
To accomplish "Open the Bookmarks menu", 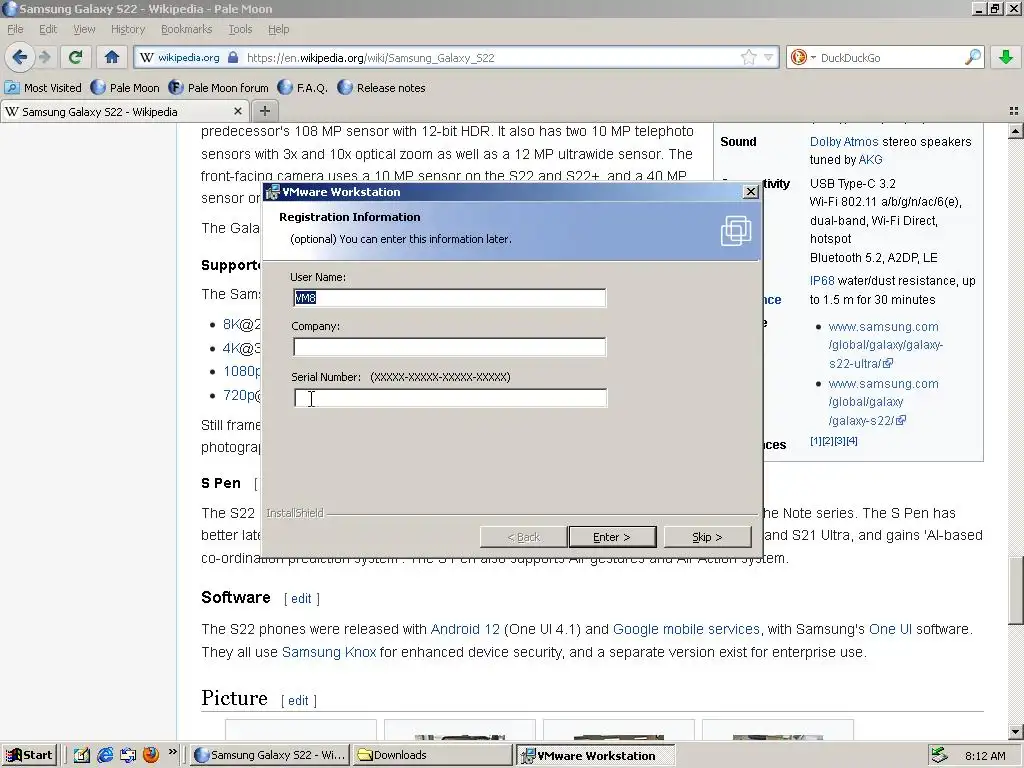I will tap(187, 29).
